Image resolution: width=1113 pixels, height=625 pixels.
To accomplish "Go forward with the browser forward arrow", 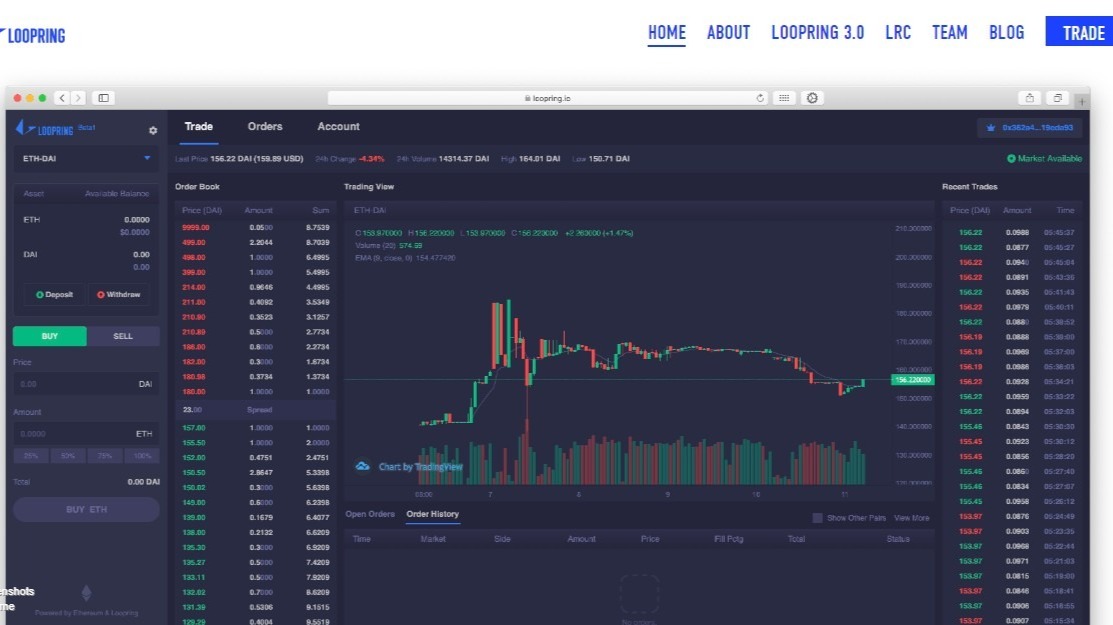I will pyautogui.click(x=79, y=98).
